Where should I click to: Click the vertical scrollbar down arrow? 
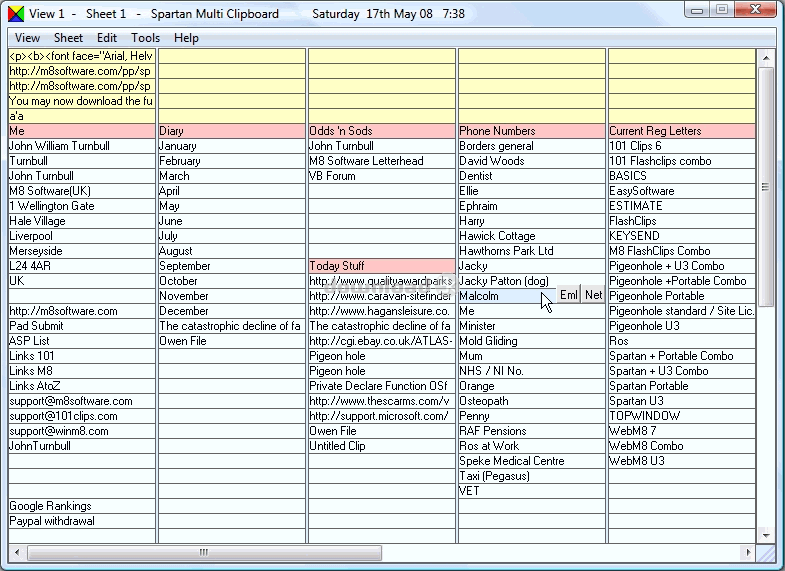(766, 536)
